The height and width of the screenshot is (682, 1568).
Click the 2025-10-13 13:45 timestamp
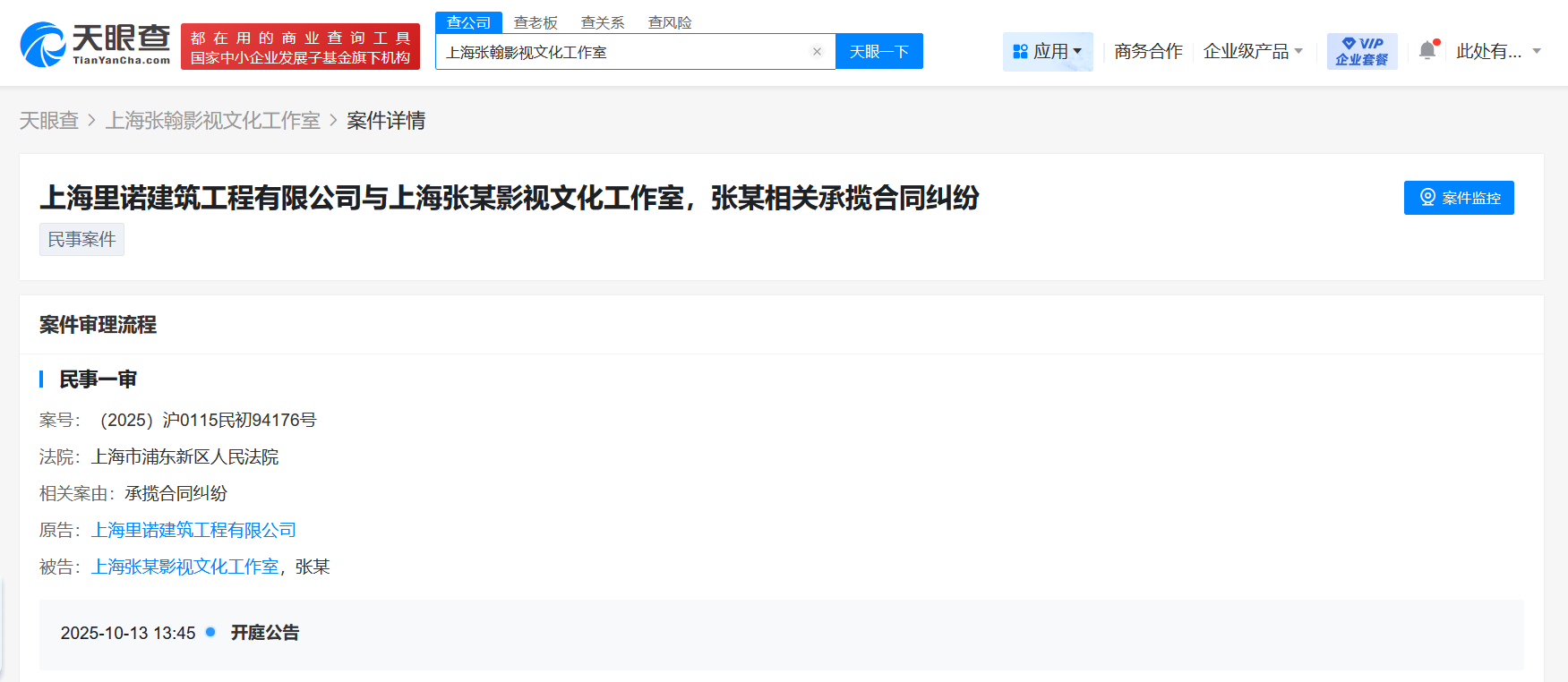pyautogui.click(x=128, y=633)
